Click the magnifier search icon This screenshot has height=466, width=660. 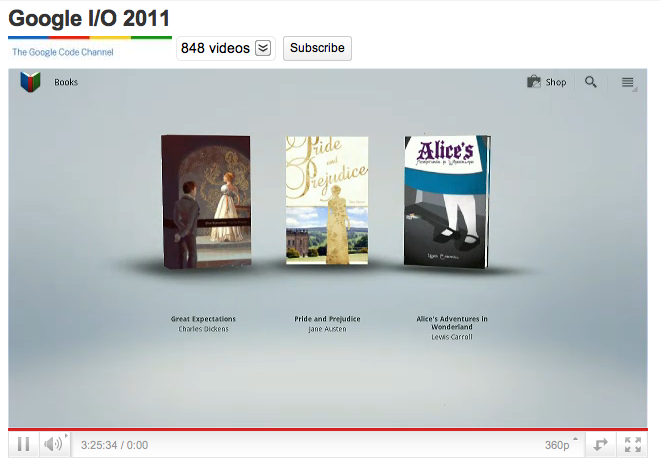coord(591,82)
